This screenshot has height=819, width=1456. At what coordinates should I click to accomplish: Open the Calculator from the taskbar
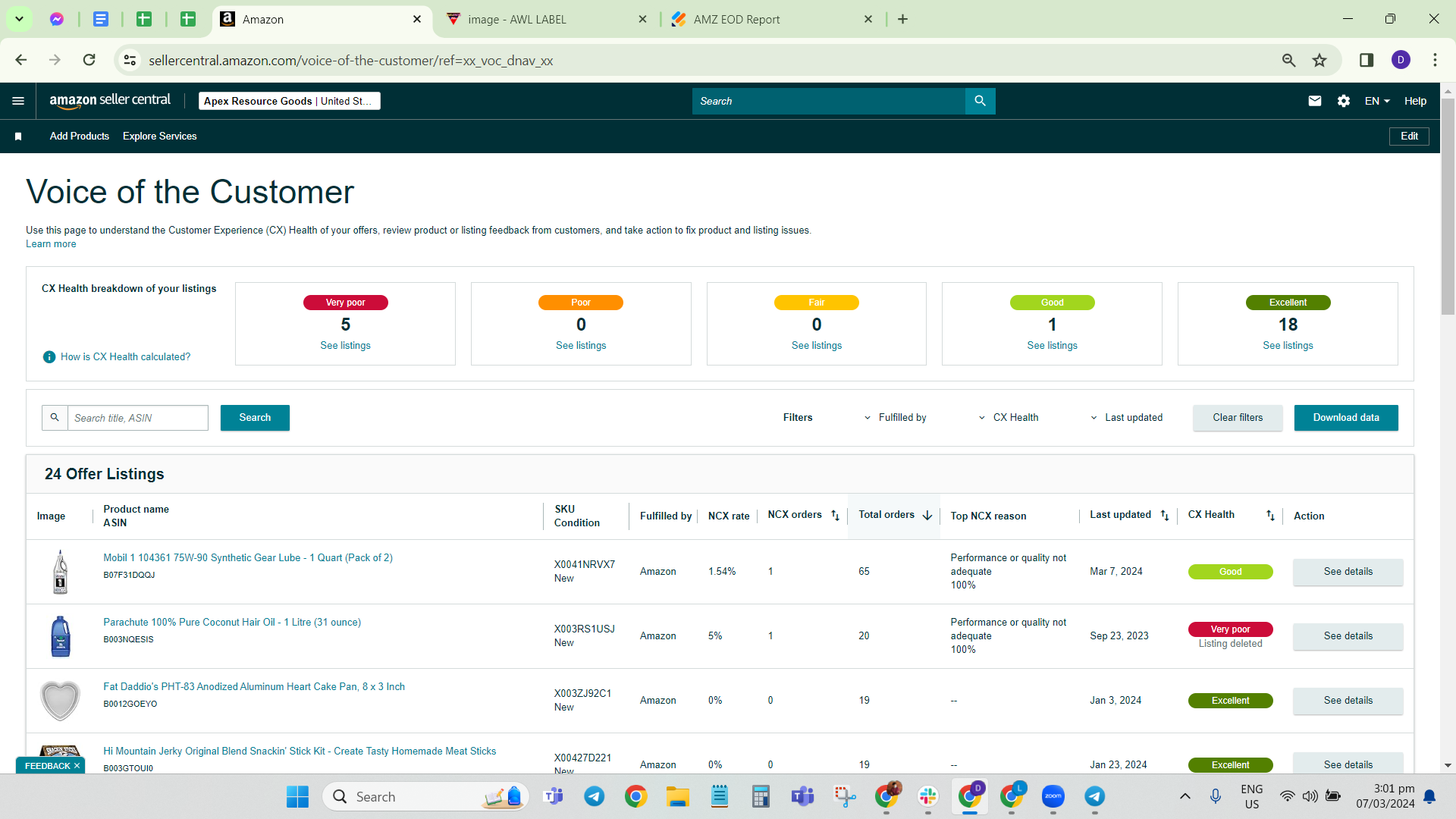[x=761, y=796]
